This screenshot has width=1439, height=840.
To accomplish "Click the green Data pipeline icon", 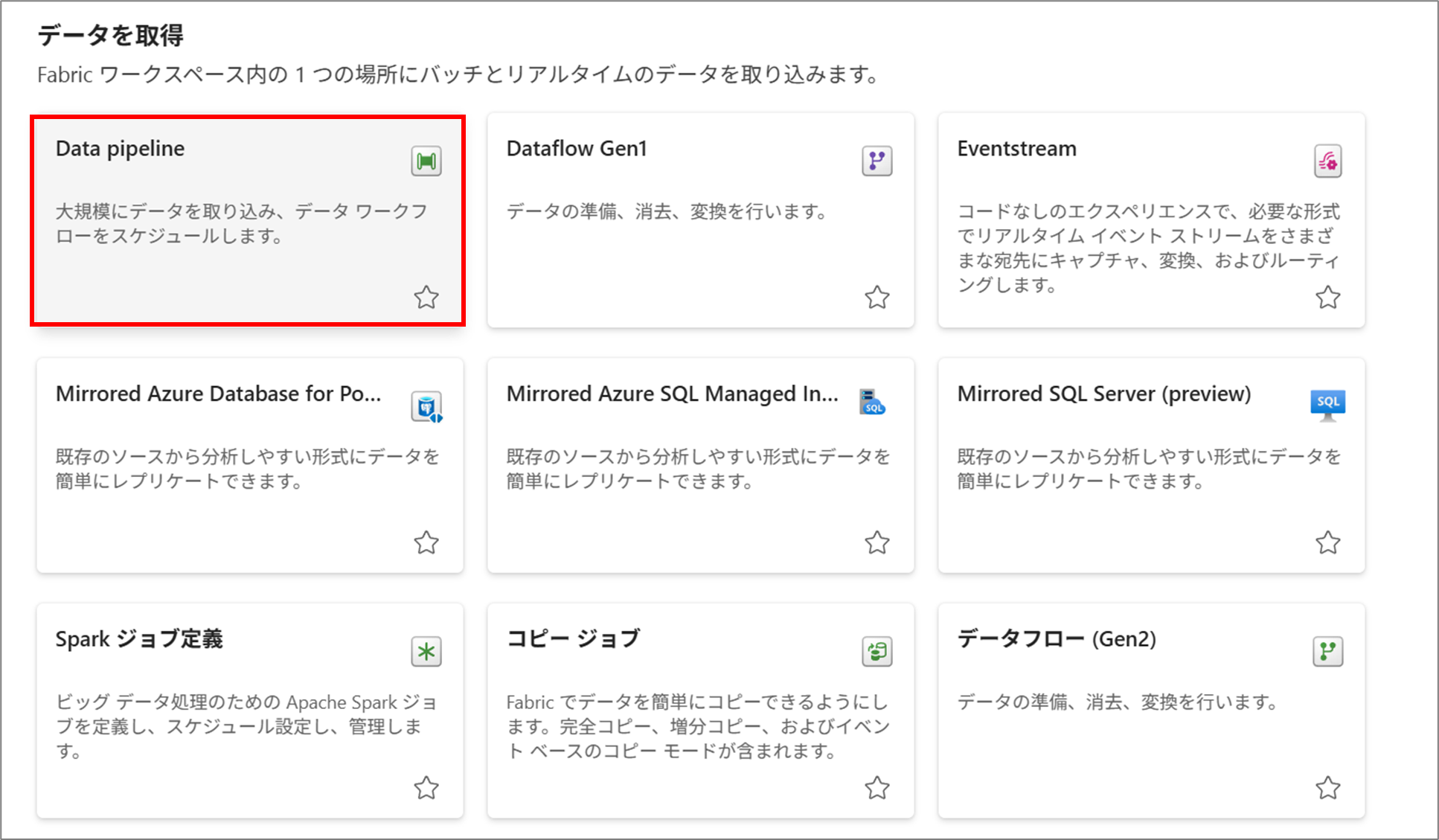I will [426, 161].
